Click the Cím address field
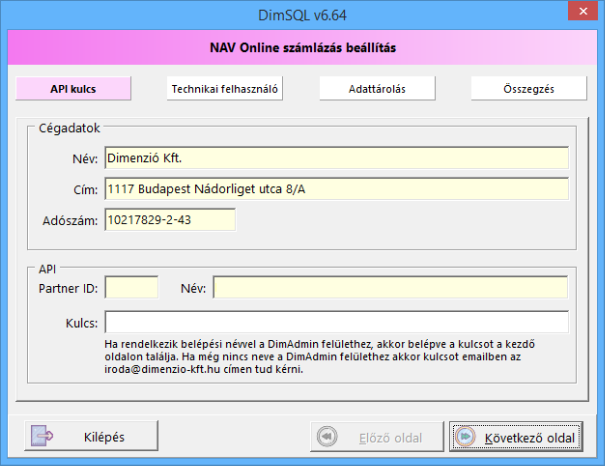The image size is (605, 466). (x=336, y=189)
